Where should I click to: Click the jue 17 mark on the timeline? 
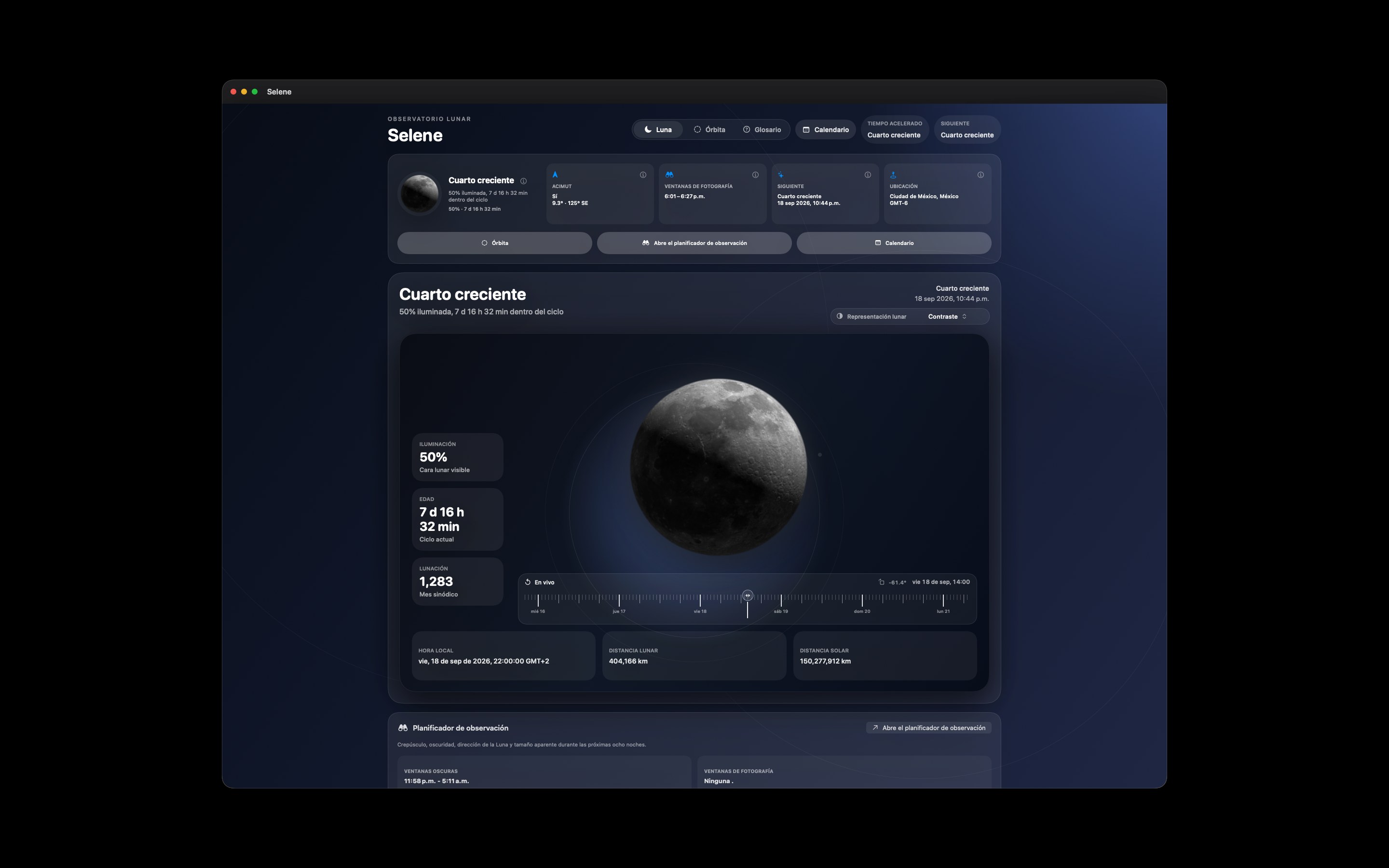coord(619,611)
